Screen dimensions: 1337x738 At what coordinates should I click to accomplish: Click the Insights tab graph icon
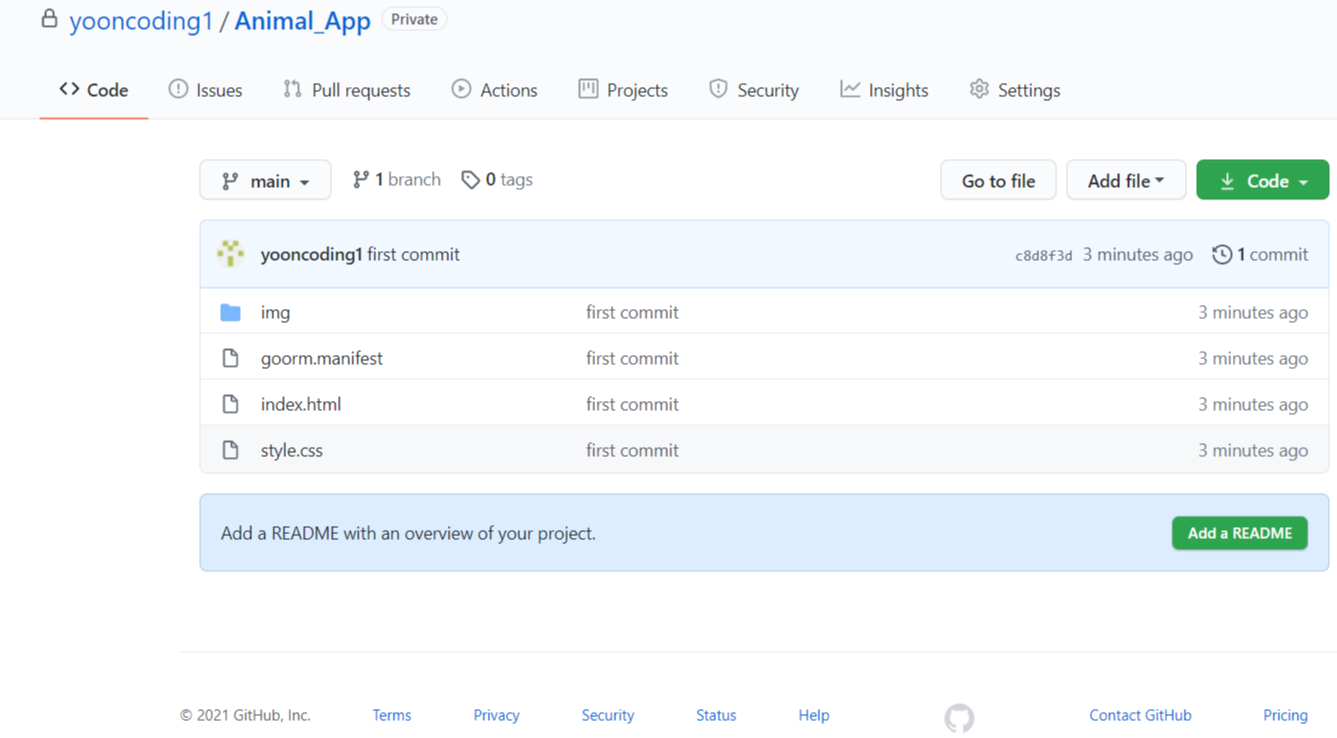point(850,89)
